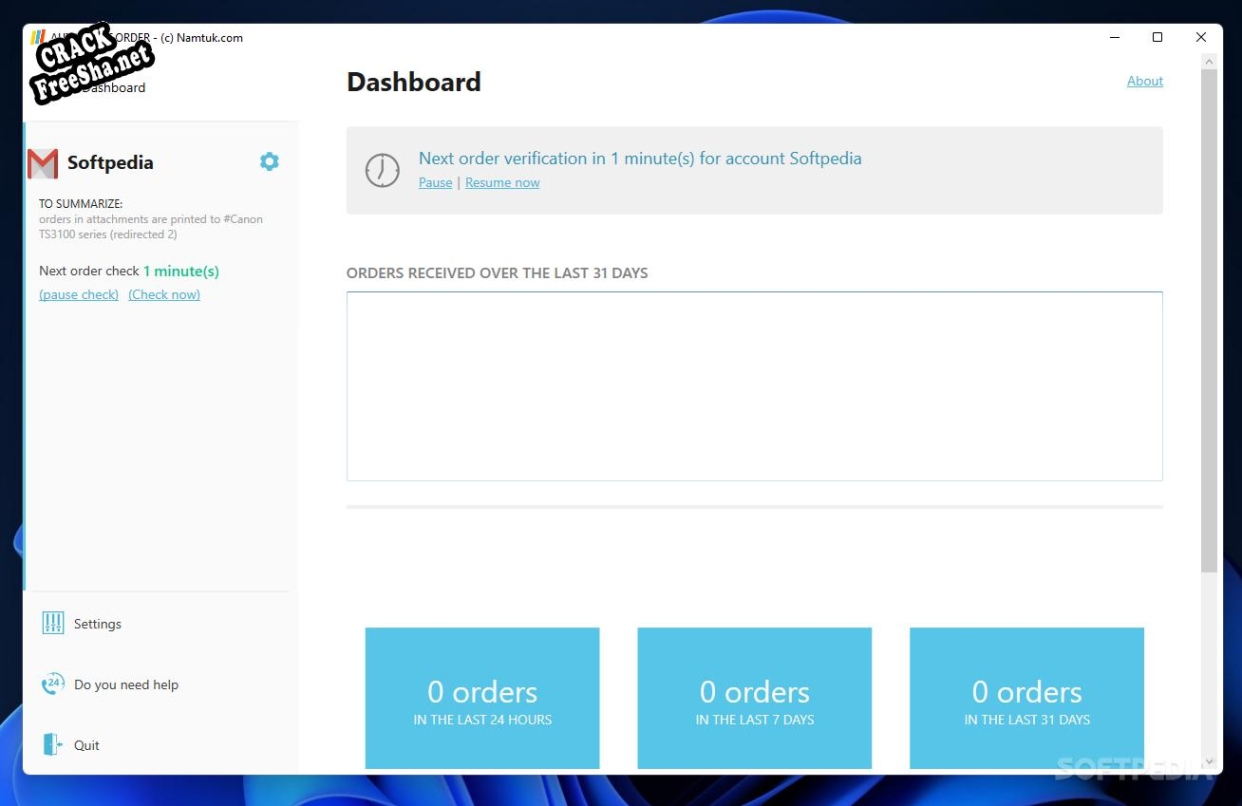Screen dimensions: 1242x806
Task: Select the Dashboard item in sidebar
Action: coord(115,88)
